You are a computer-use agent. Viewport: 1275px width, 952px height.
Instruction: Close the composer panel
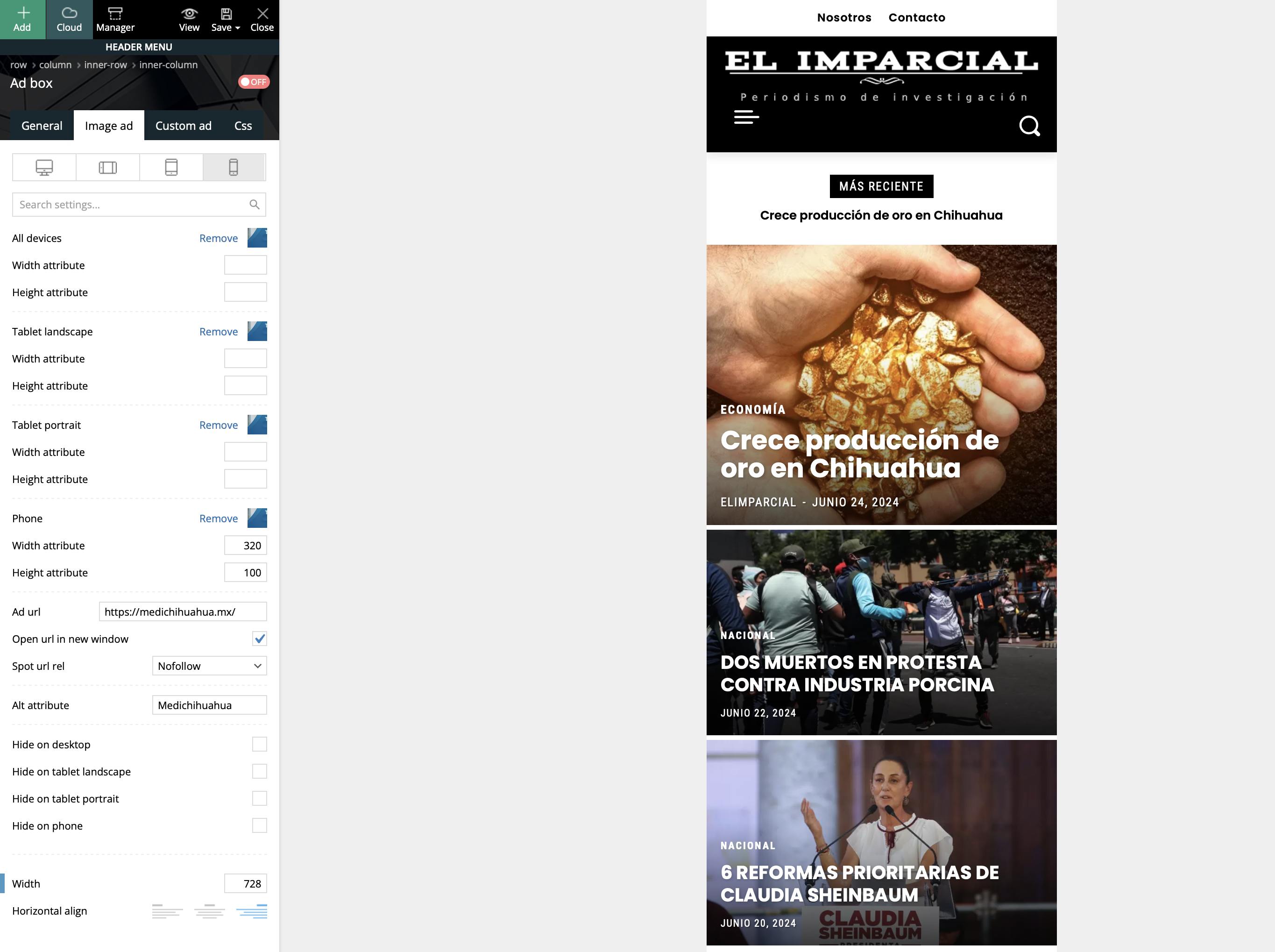point(262,20)
